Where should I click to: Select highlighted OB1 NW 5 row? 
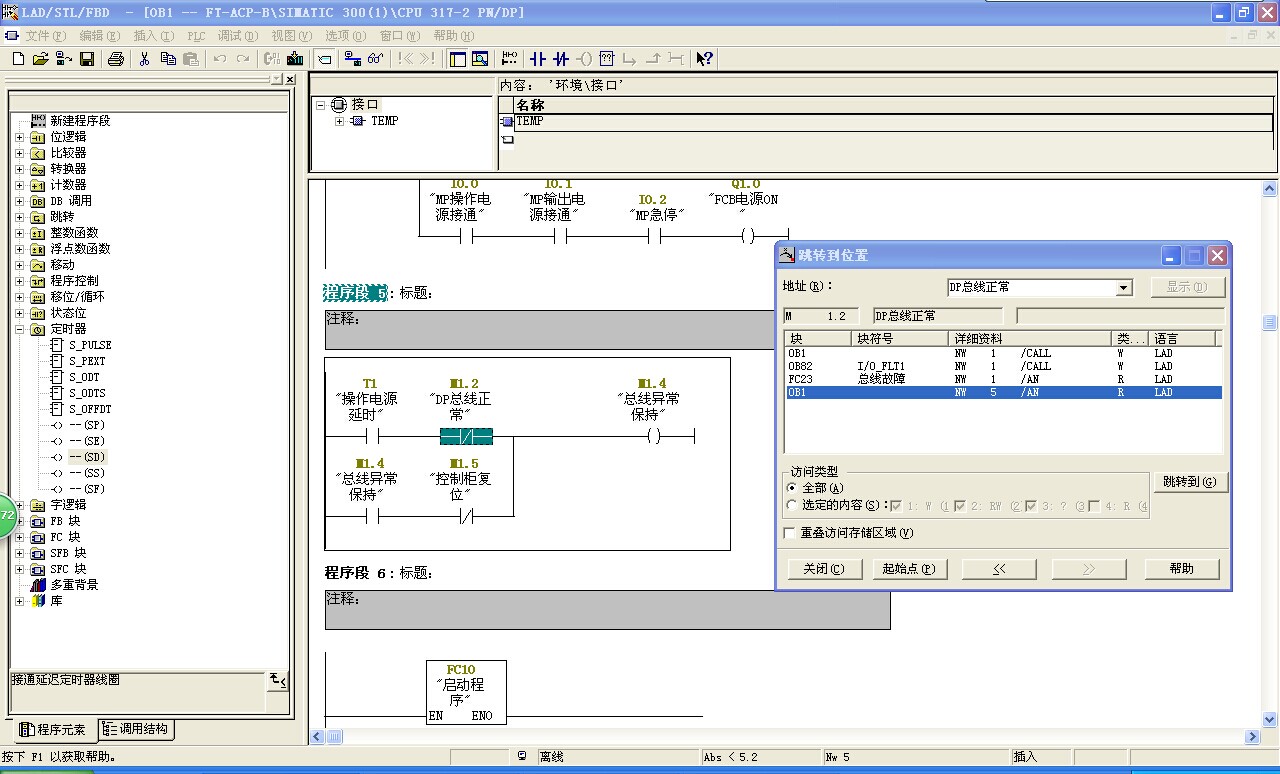[x=1003, y=393]
